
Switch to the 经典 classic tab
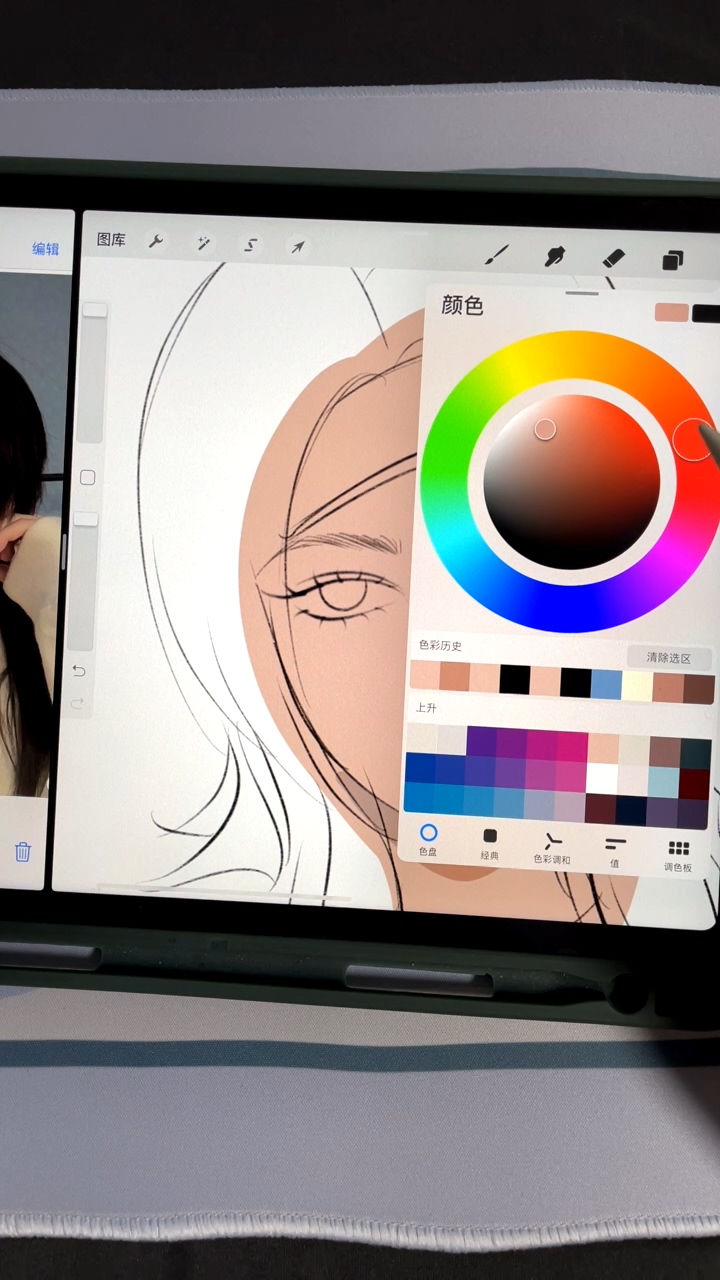(489, 843)
